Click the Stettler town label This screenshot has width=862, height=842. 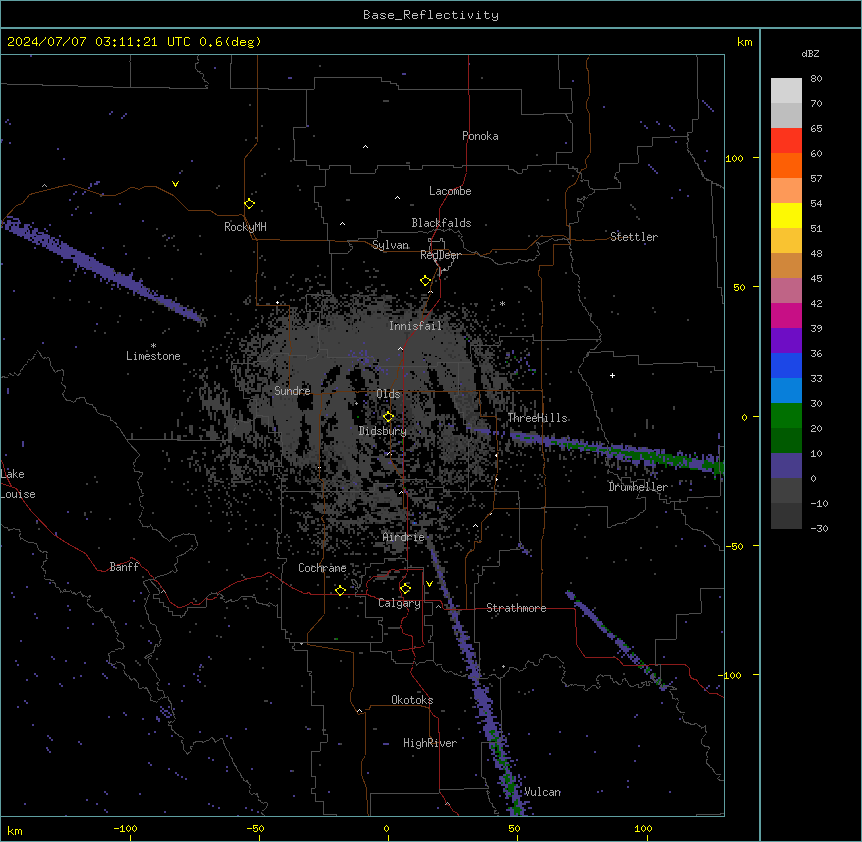(x=634, y=237)
